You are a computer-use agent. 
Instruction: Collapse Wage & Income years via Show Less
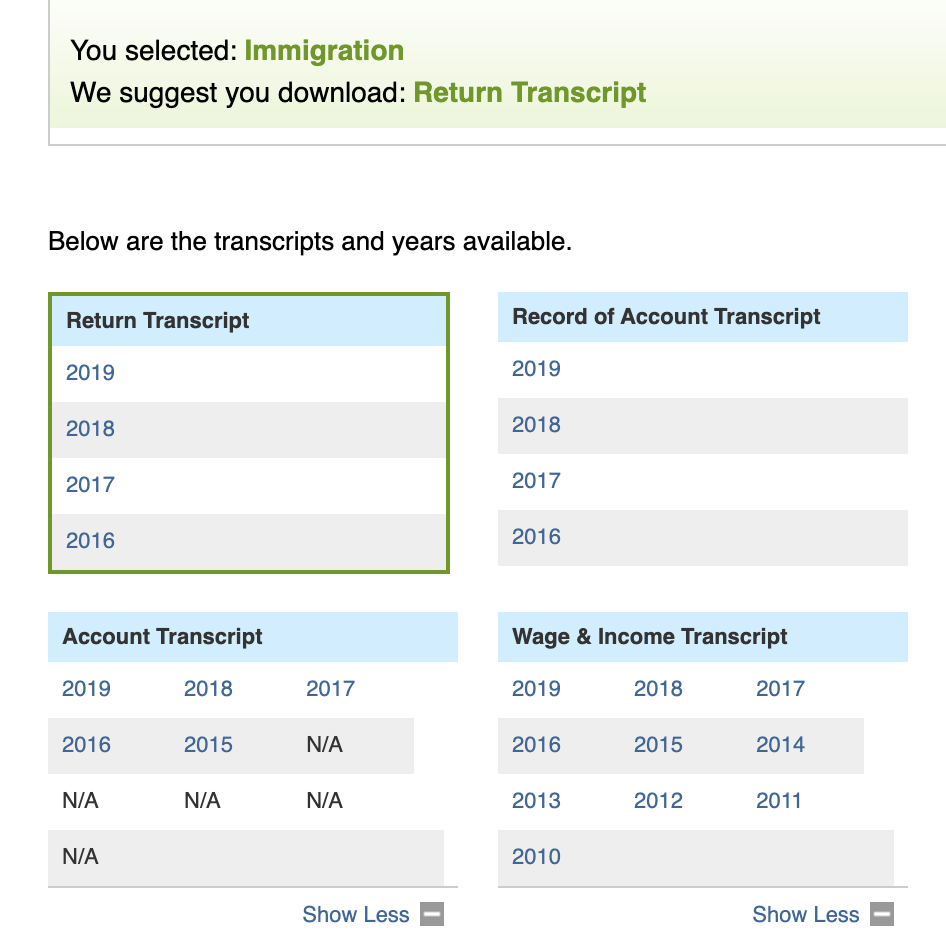(x=805, y=914)
